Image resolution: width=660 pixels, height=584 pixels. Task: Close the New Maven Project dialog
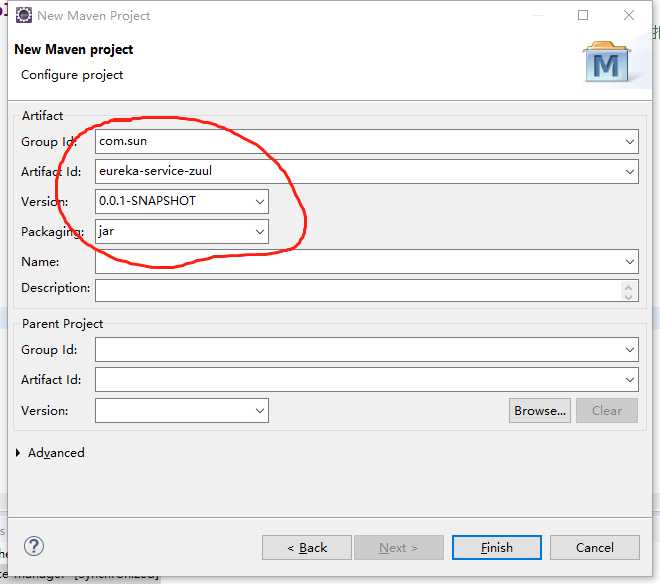point(629,15)
